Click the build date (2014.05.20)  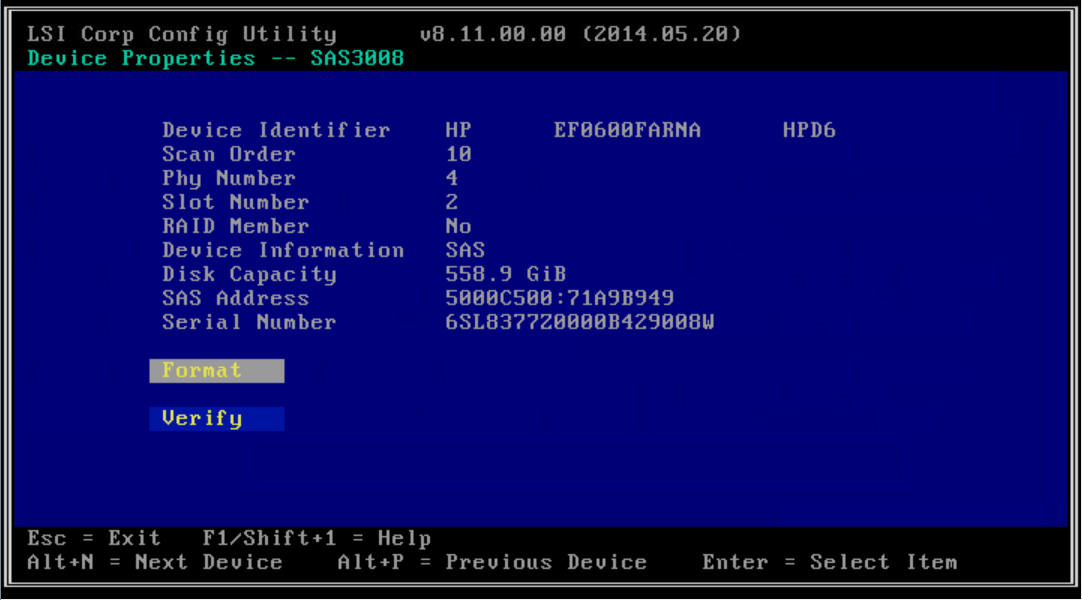coord(662,34)
